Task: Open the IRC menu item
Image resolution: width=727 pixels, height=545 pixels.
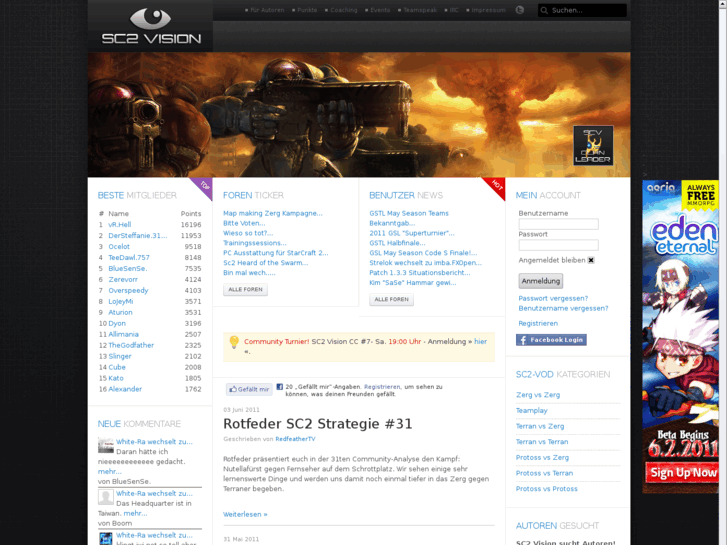Action: [452, 10]
